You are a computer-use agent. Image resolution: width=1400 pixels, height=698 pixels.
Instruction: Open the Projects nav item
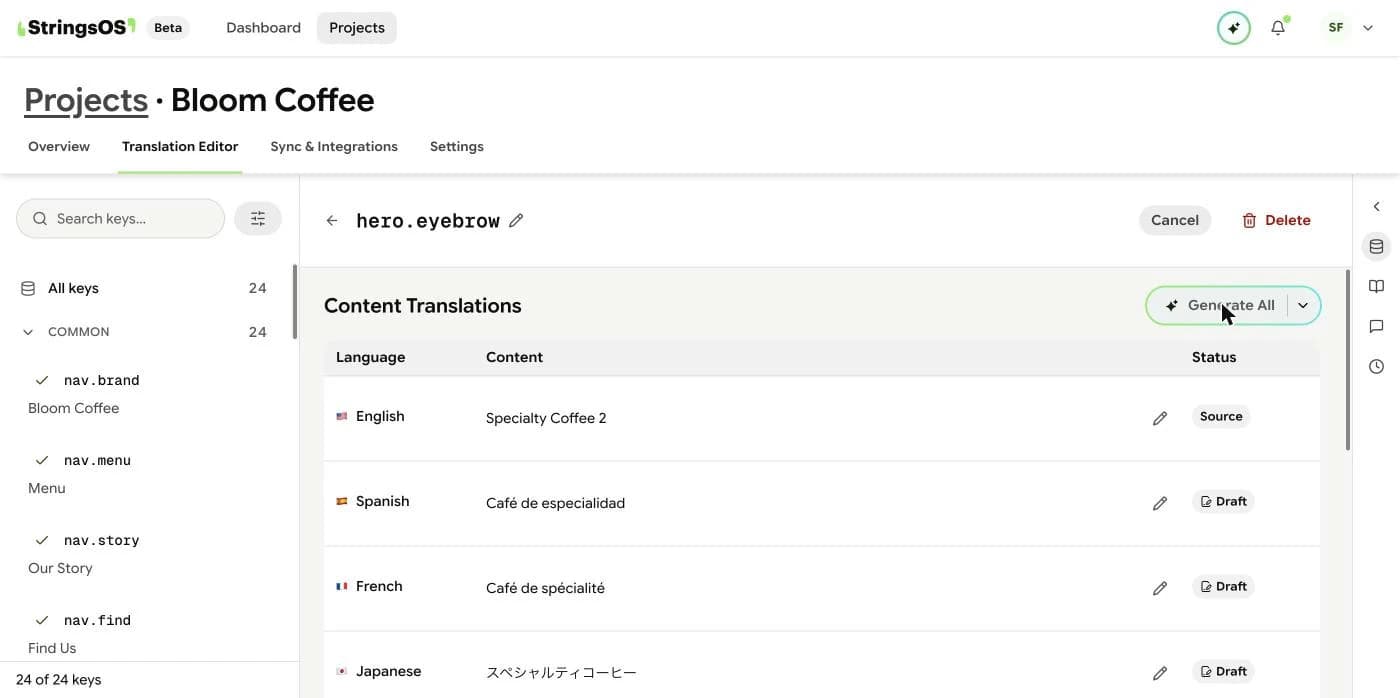[x=357, y=28]
